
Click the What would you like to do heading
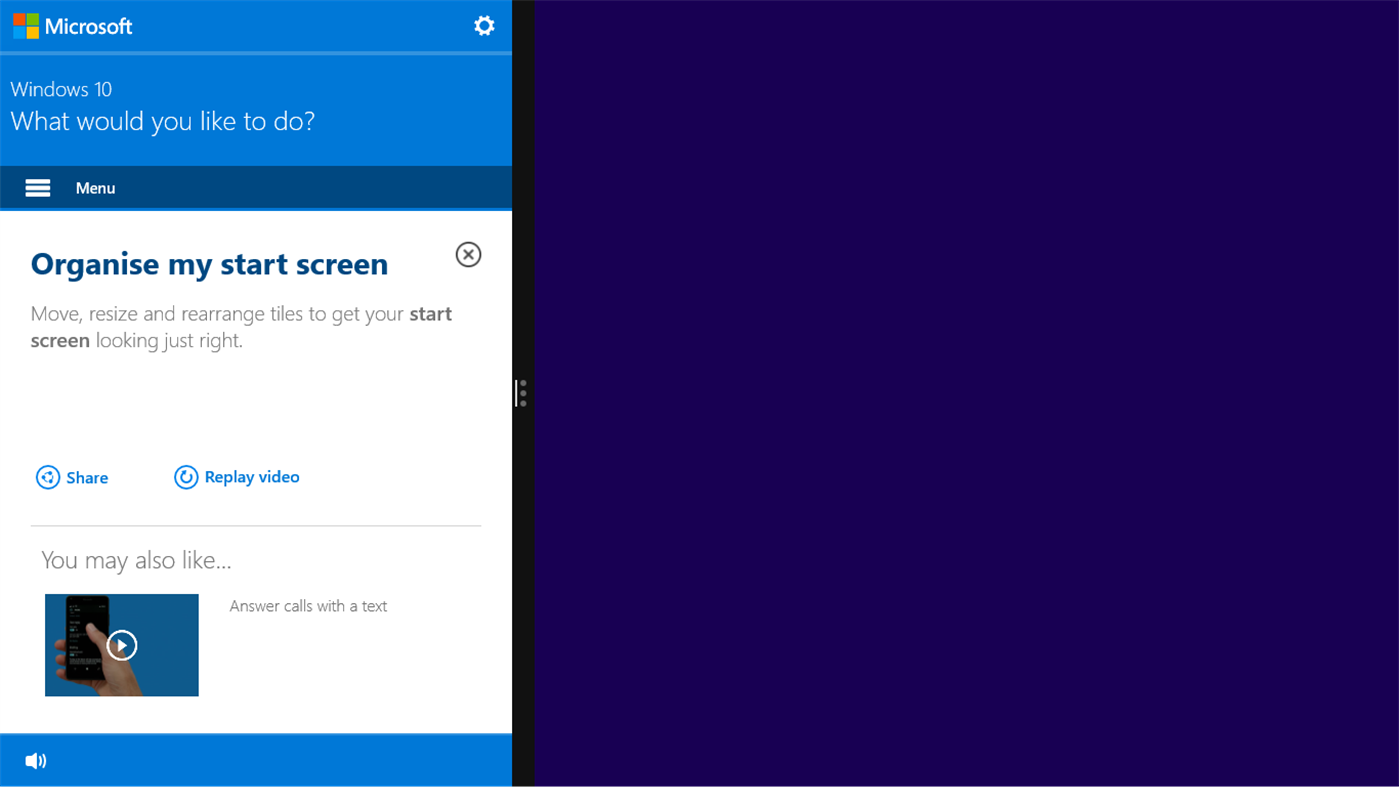[x=163, y=121]
